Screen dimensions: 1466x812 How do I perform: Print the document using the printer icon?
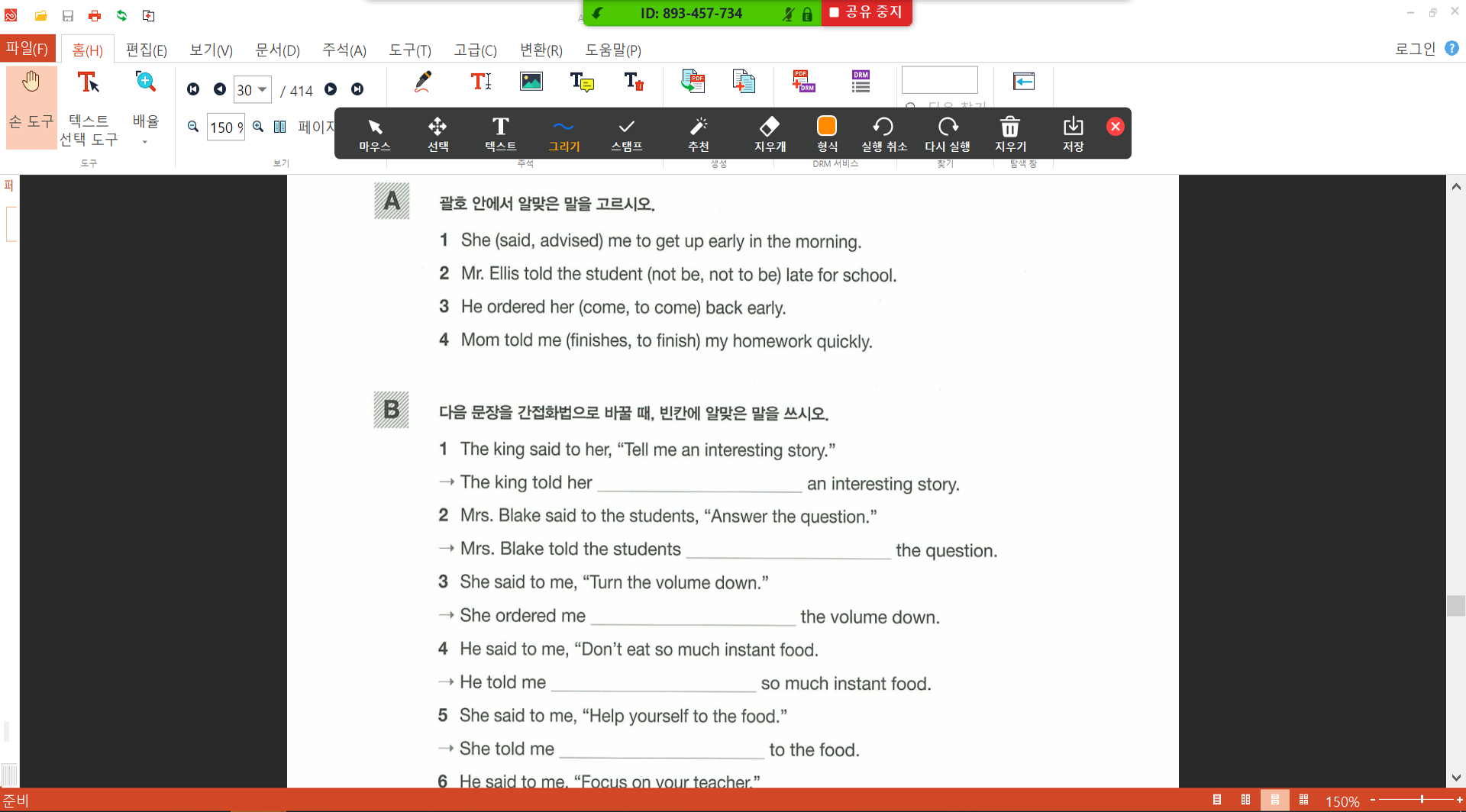tap(95, 15)
